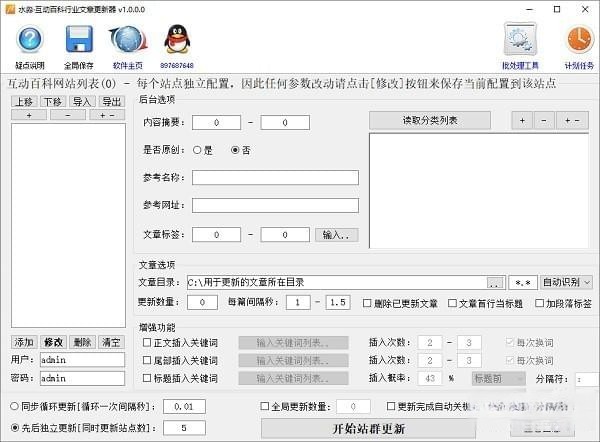Click the 添加 site button
The width and height of the screenshot is (600, 442).
click(x=24, y=342)
